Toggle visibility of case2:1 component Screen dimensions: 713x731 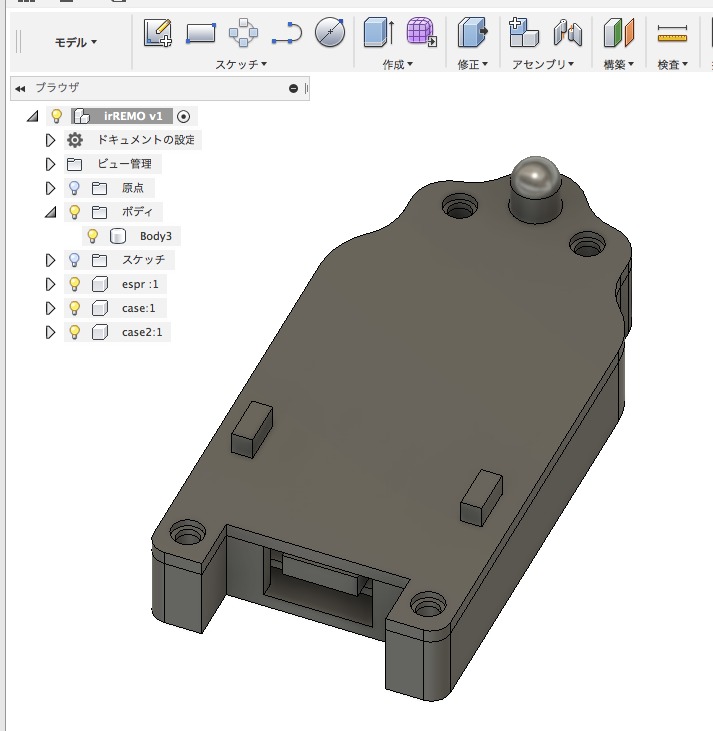click(74, 332)
